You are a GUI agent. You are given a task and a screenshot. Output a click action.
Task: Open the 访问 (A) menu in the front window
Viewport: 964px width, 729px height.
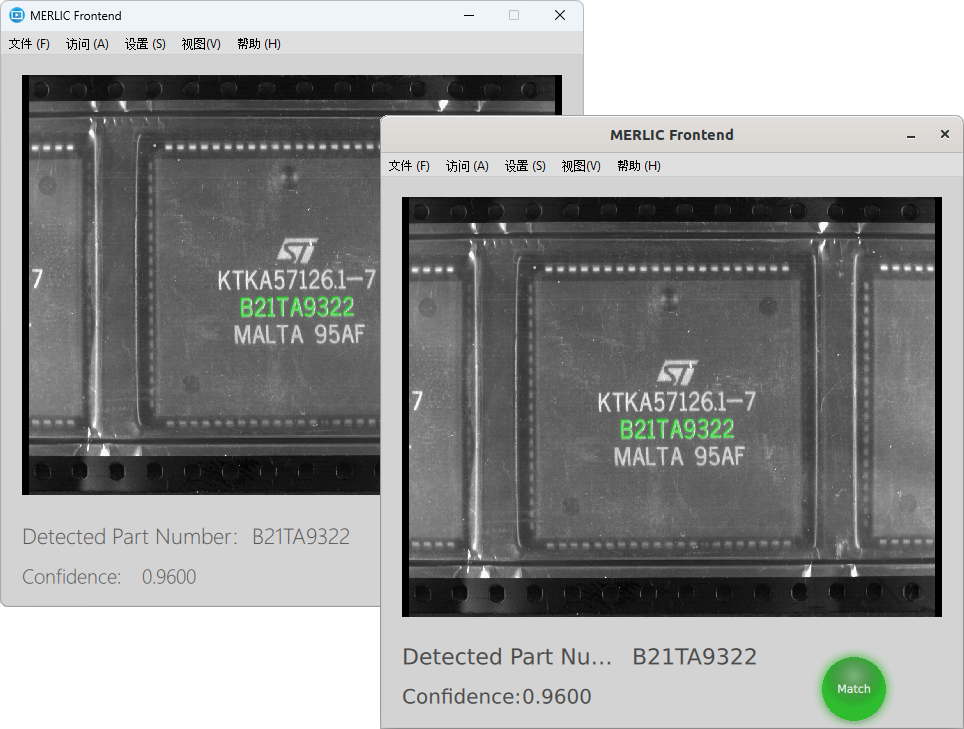click(467, 166)
